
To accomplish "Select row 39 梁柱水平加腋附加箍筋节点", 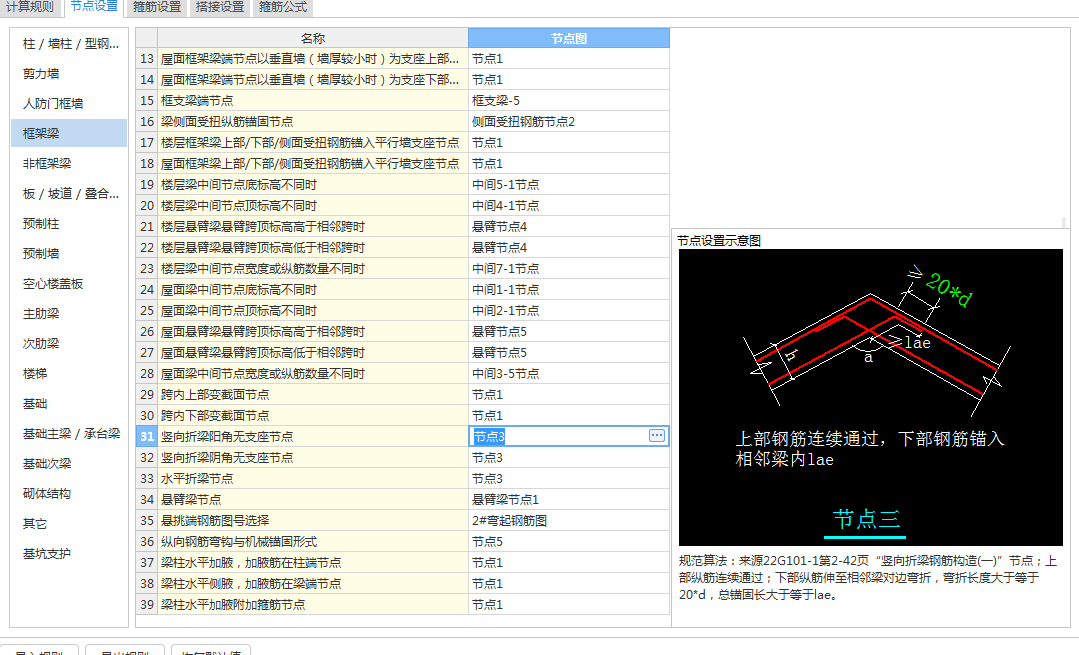I will [312, 604].
